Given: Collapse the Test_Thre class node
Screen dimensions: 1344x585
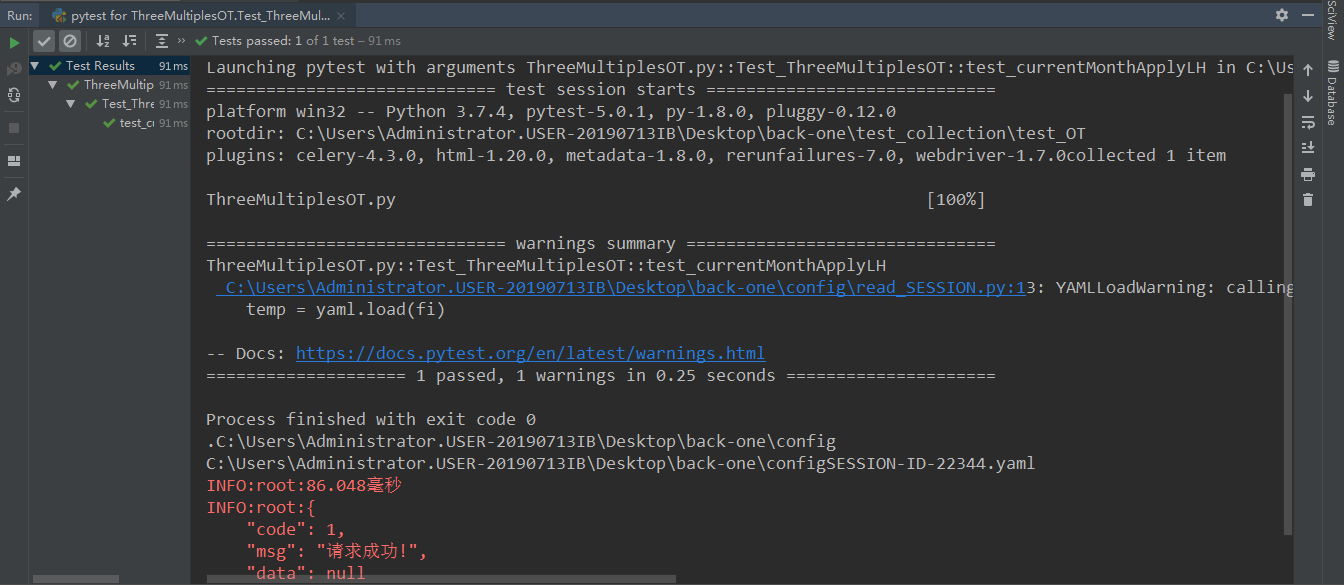Looking at the screenshot, I should [x=72, y=104].
